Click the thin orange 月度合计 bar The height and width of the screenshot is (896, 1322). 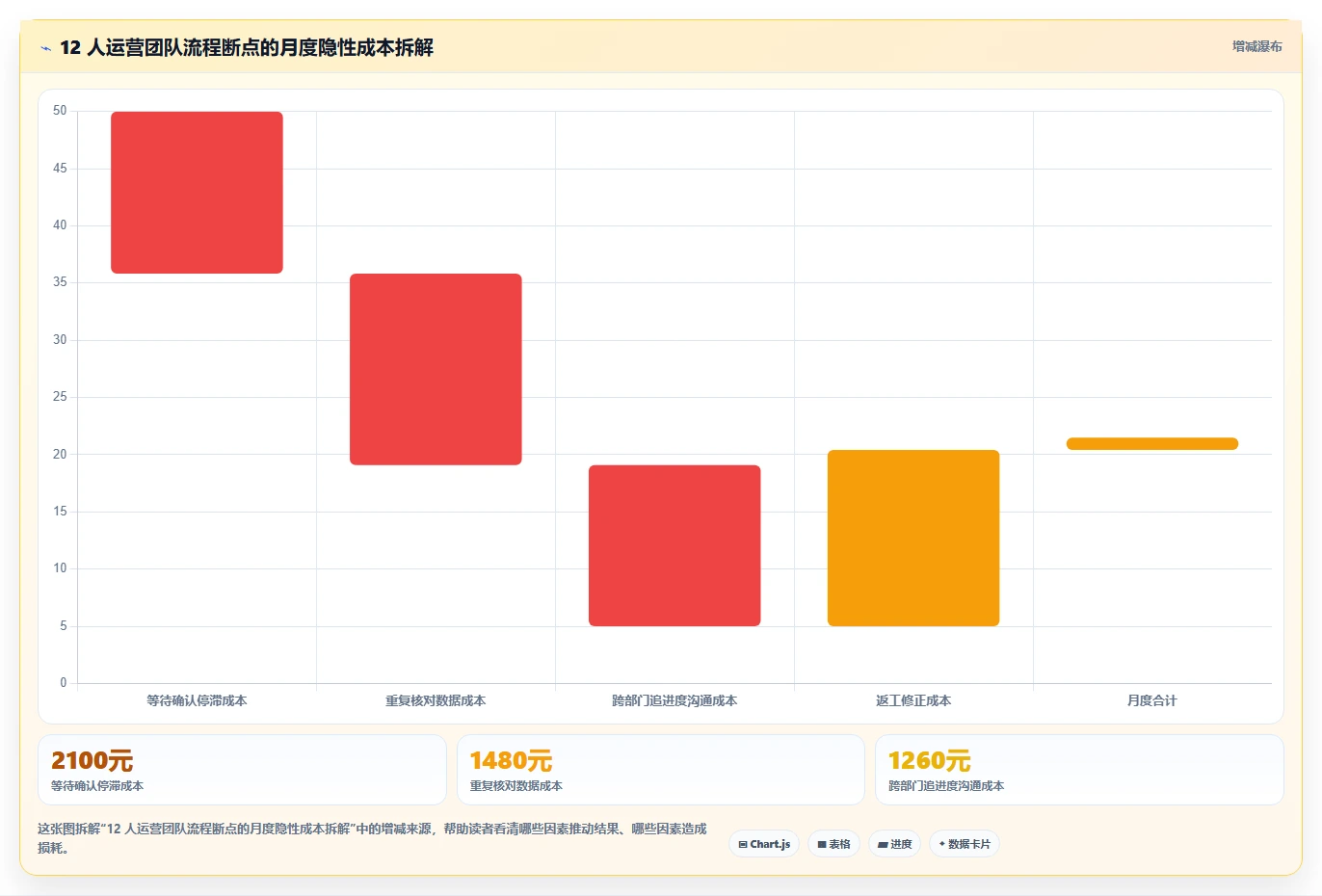1152,443
